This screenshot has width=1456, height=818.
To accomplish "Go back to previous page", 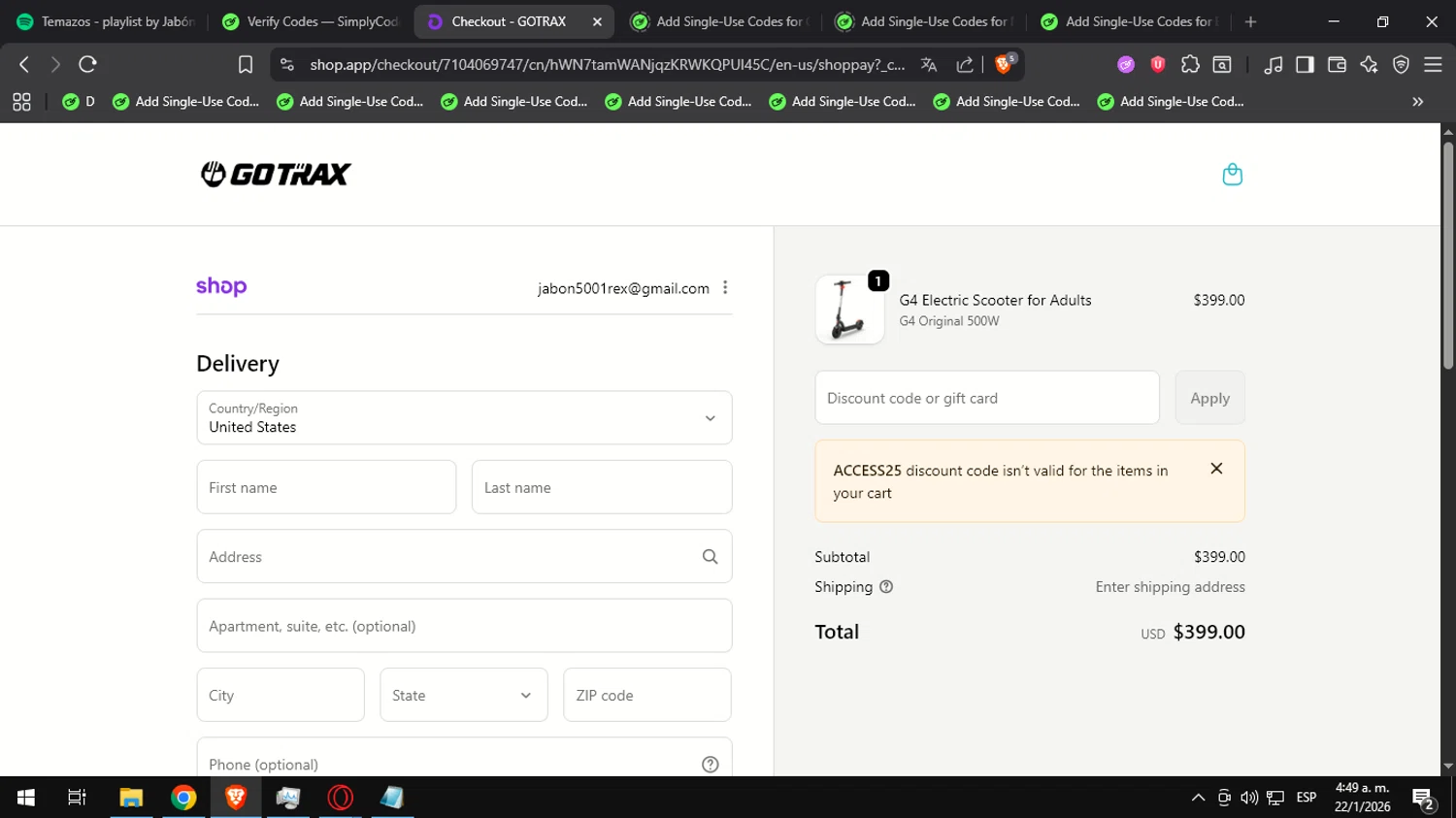I will coord(24,64).
